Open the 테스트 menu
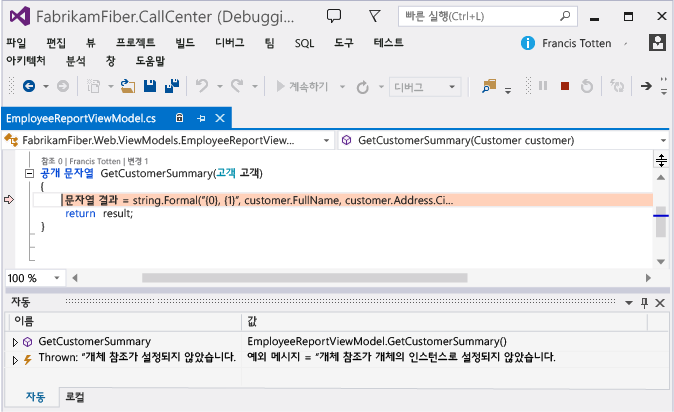The width and height of the screenshot is (674, 412). pyautogui.click(x=388, y=42)
